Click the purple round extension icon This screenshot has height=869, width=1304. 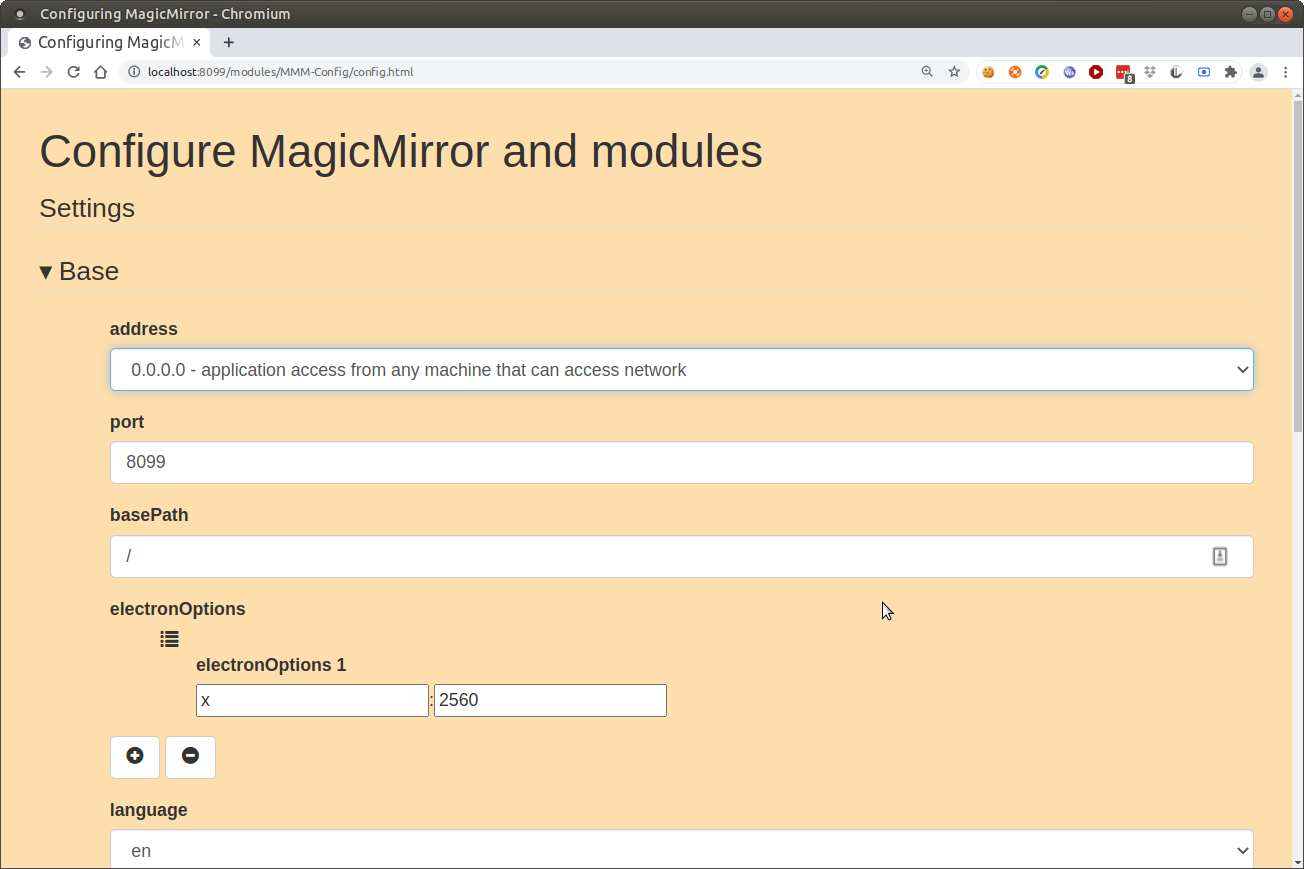pyautogui.click(x=1069, y=72)
